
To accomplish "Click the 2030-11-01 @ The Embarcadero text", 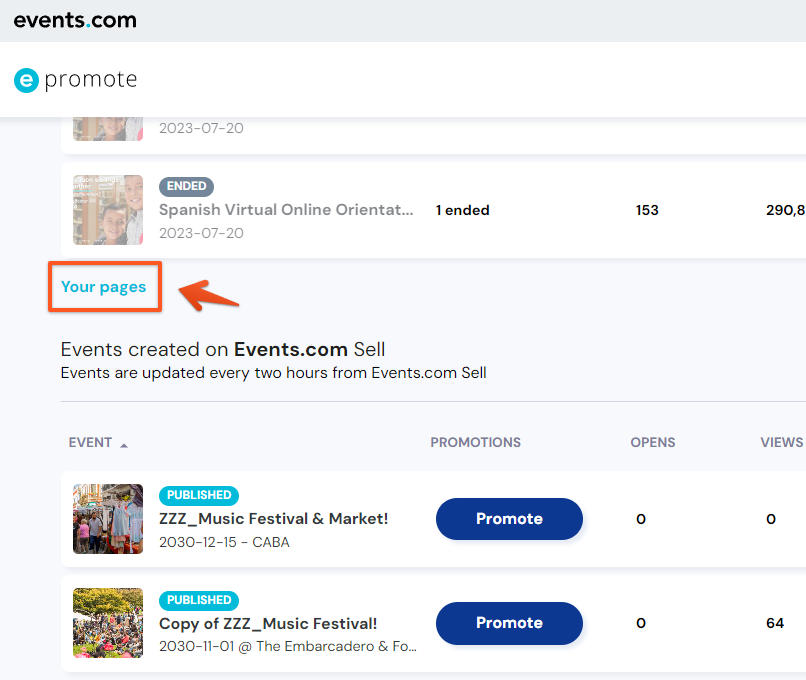I will coord(288,646).
